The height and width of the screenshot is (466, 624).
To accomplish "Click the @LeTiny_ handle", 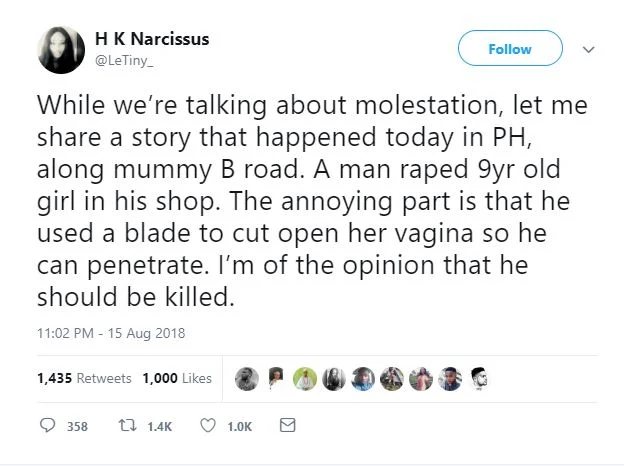I will pyautogui.click(x=125, y=60).
